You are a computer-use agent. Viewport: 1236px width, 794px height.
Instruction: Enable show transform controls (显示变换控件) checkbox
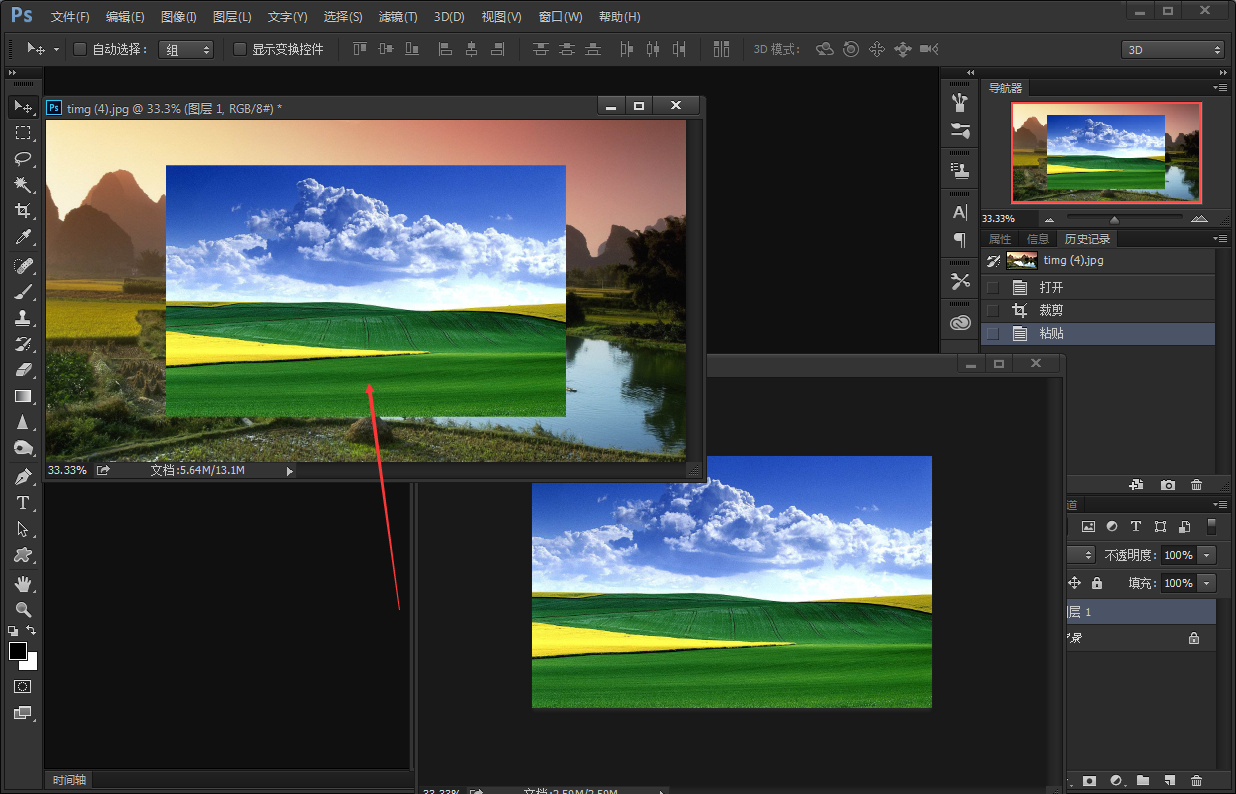(240, 49)
